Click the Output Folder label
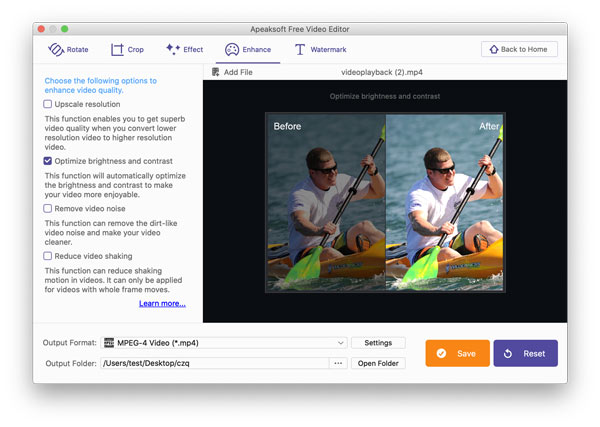 coord(71,363)
